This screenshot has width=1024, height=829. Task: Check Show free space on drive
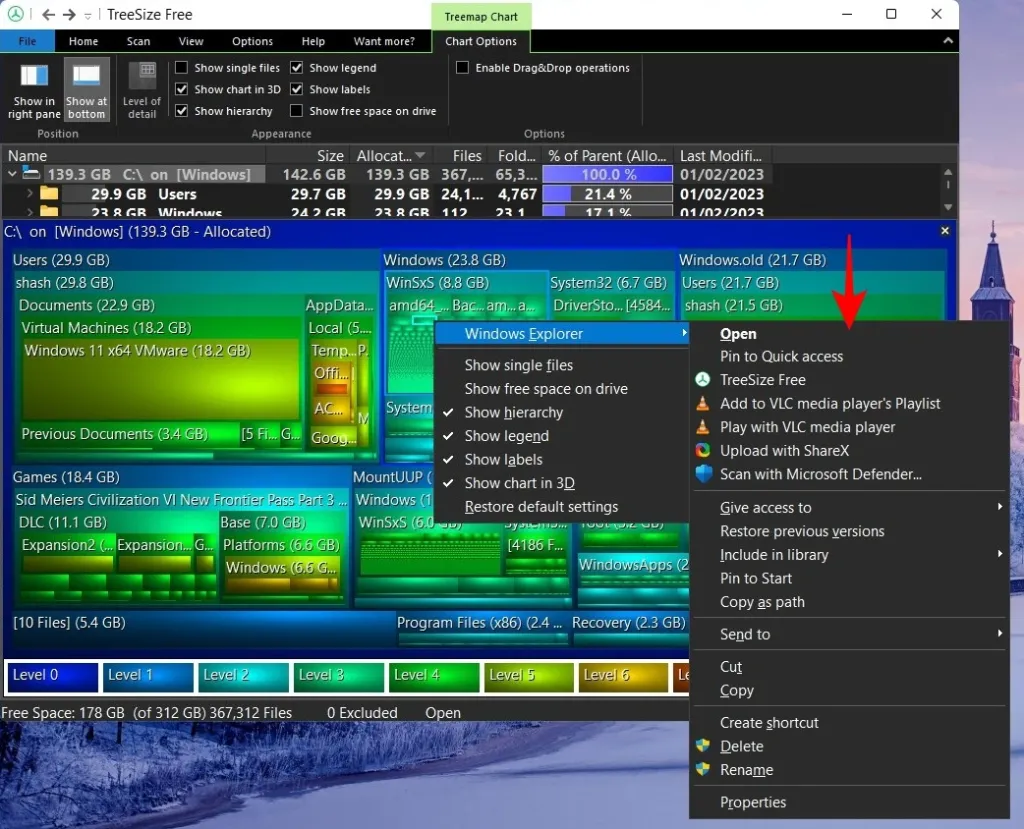click(295, 110)
